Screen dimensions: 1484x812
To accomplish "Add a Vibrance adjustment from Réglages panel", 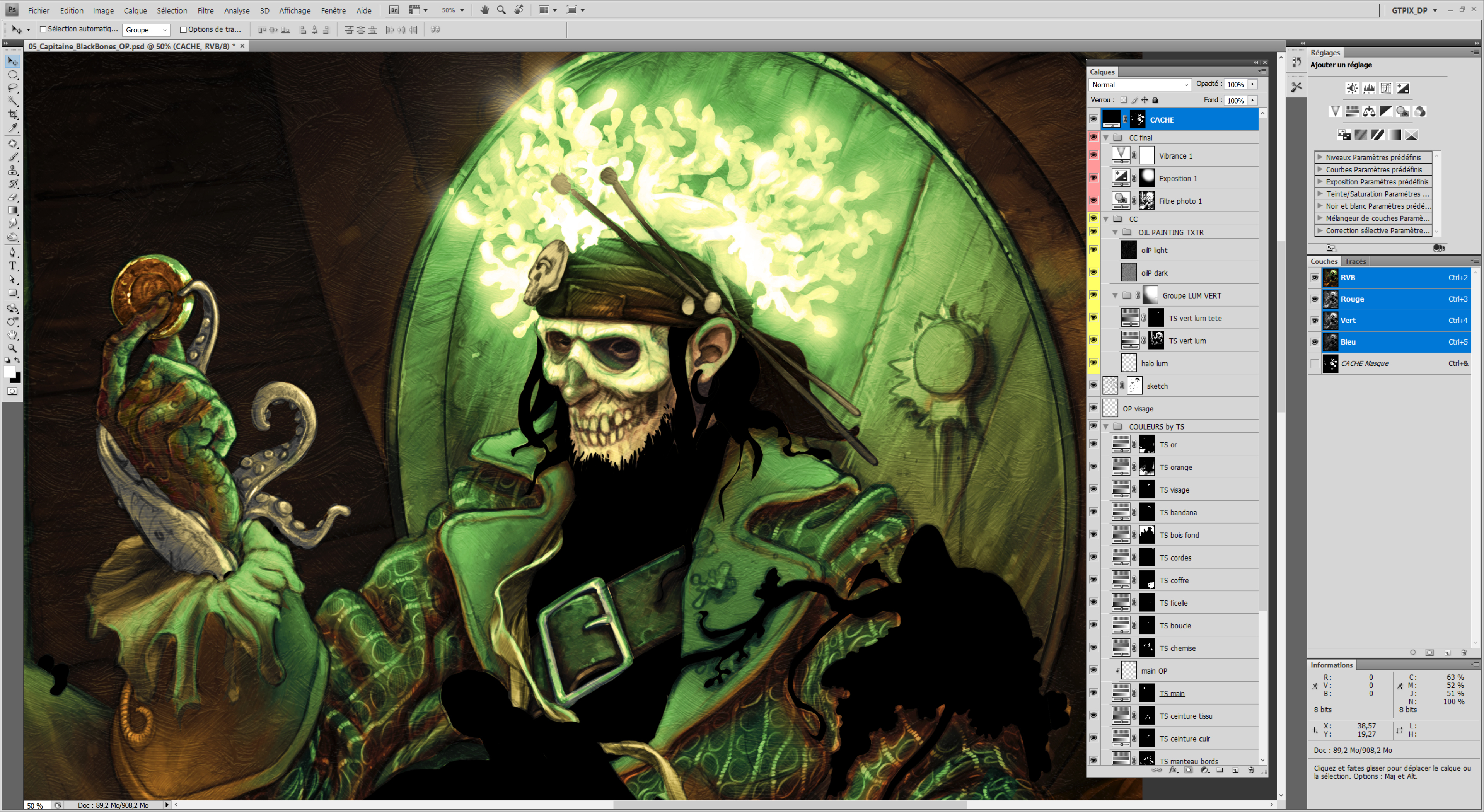I will (1335, 111).
